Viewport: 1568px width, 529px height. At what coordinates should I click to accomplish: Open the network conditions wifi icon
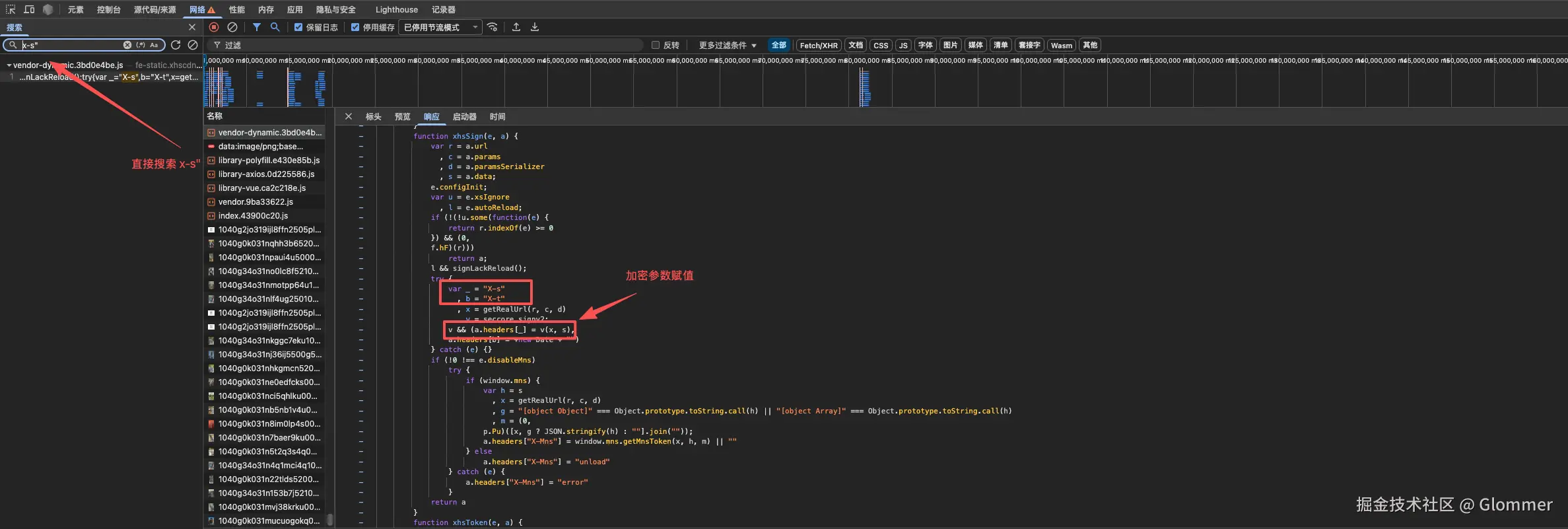493,27
